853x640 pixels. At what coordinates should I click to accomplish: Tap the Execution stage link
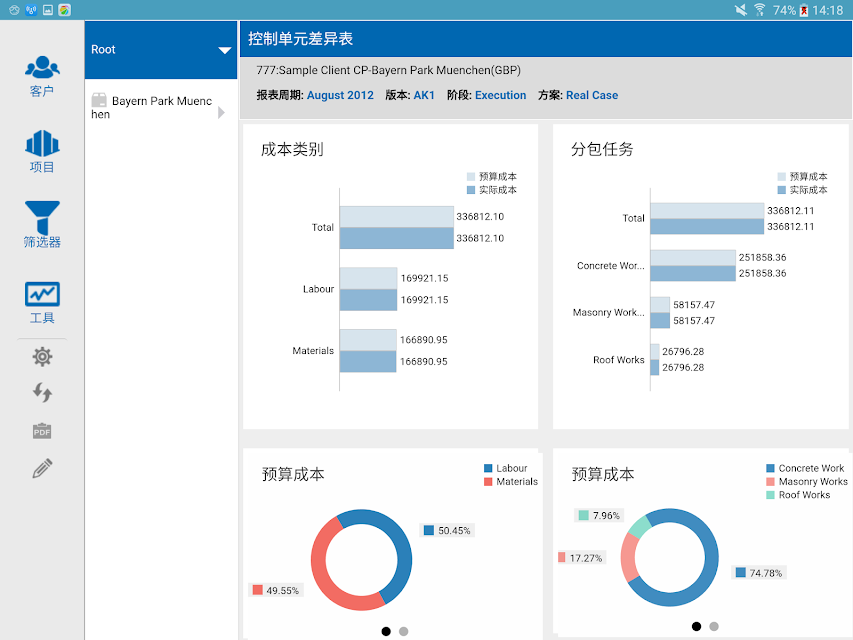[500, 95]
